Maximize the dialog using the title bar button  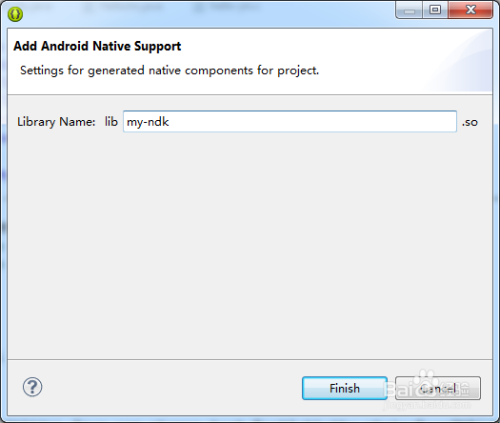coord(435,10)
